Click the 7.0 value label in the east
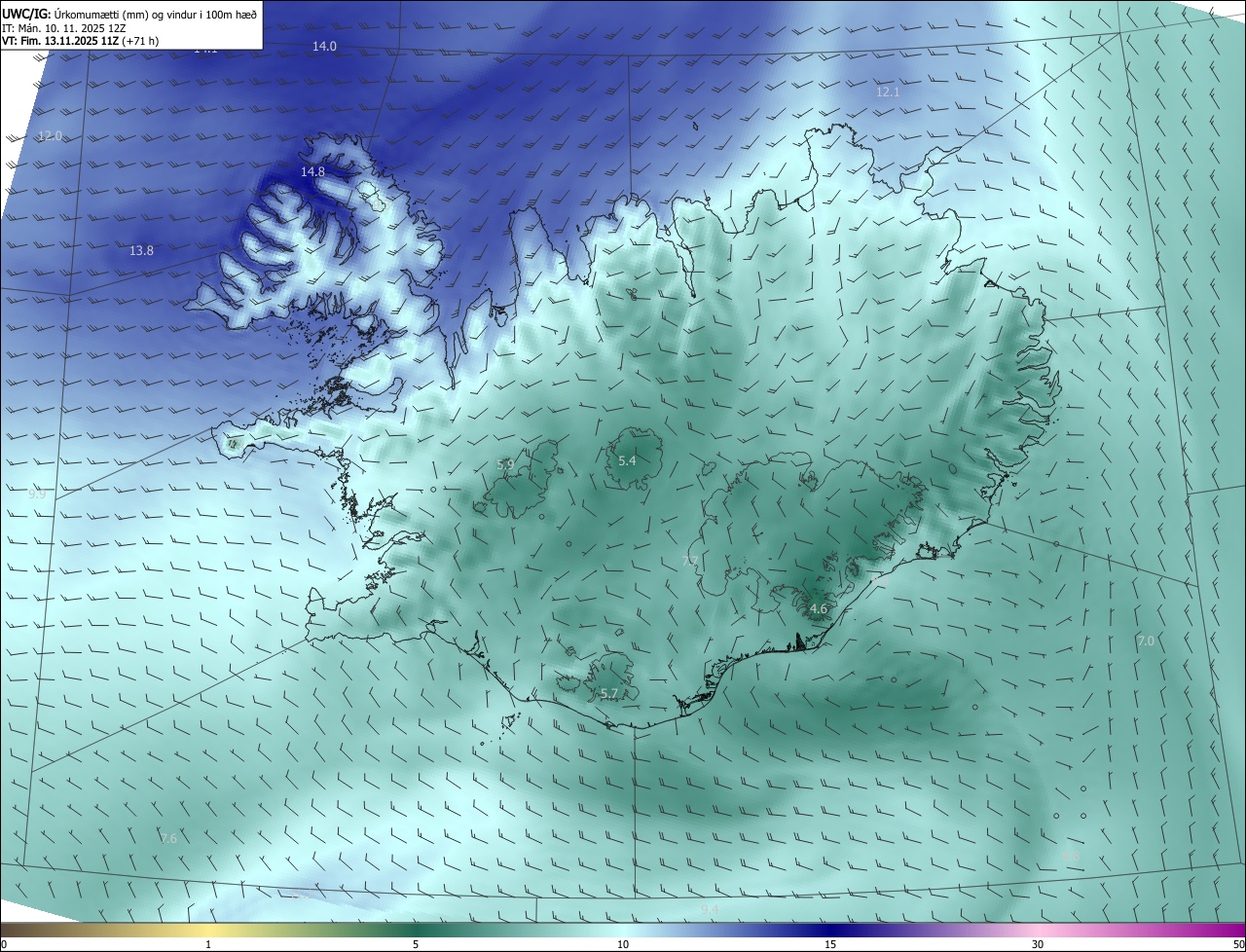The width and height of the screenshot is (1246, 952). [1146, 641]
